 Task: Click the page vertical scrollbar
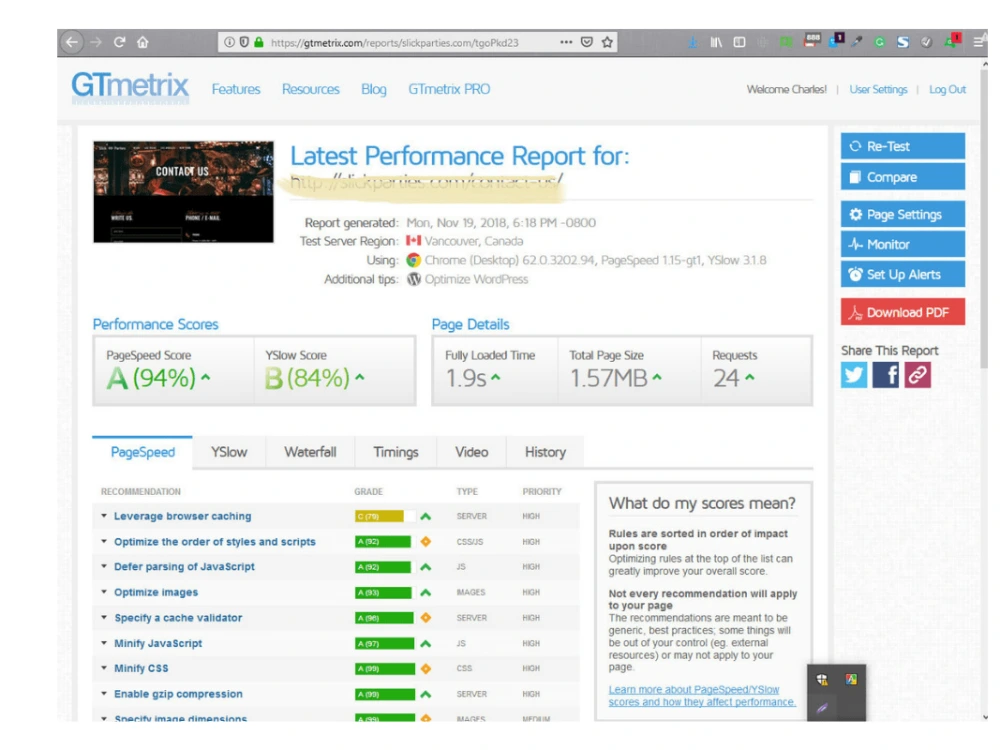click(x=984, y=217)
